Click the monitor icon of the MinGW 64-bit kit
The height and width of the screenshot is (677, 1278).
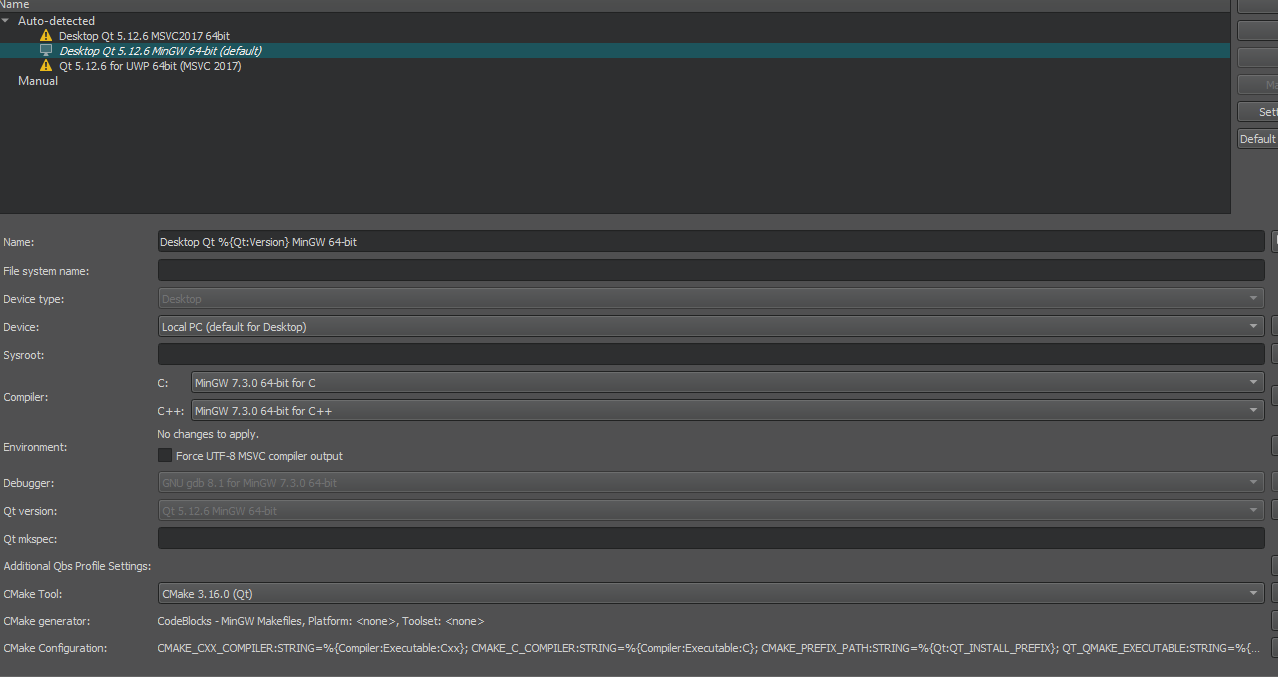click(46, 51)
